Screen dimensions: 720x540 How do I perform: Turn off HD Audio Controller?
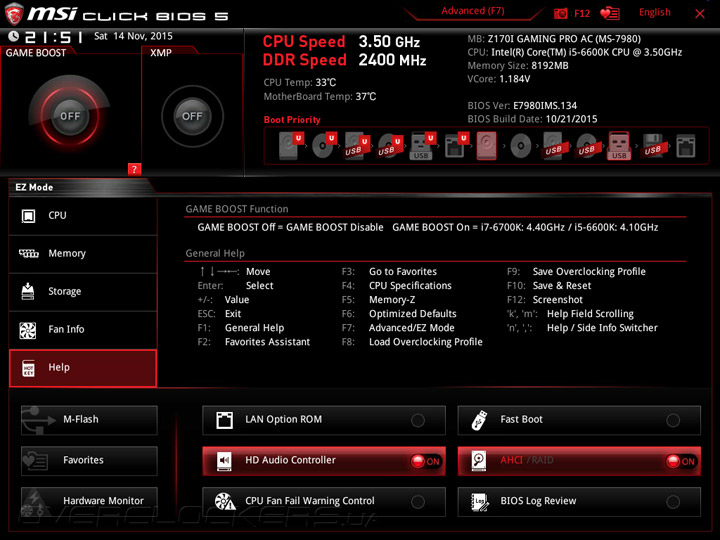click(x=324, y=461)
